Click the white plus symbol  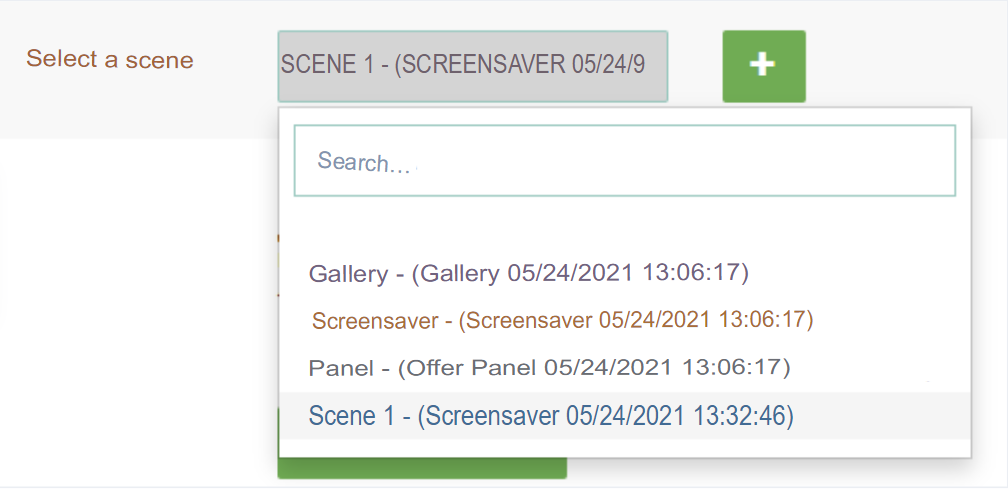762,65
